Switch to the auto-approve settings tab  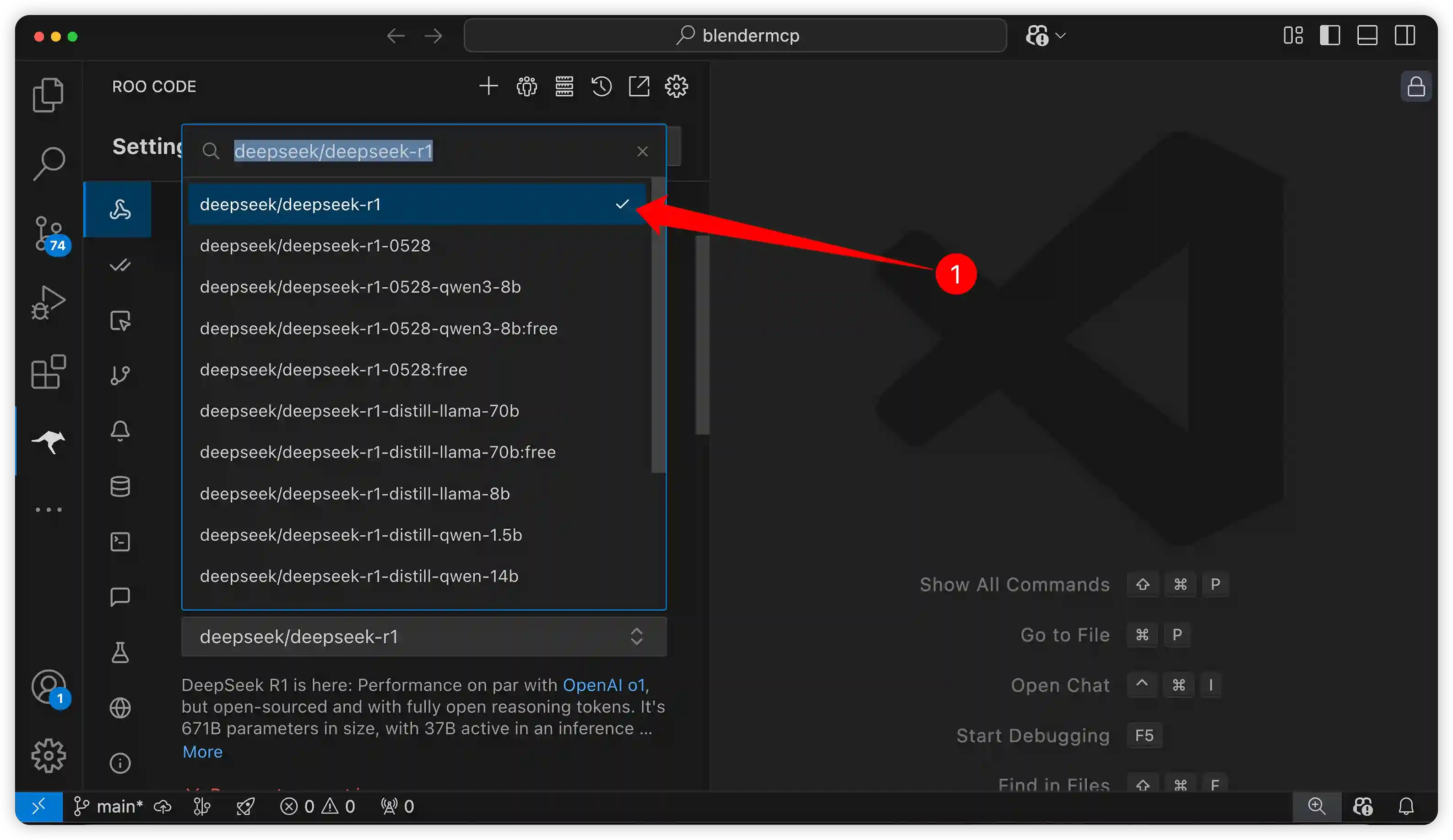click(x=119, y=265)
